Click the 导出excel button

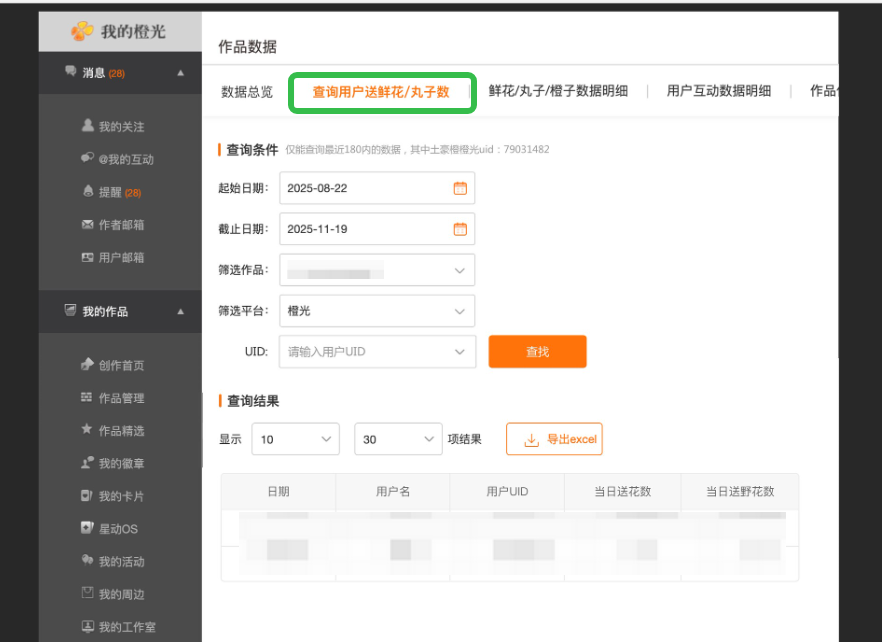click(554, 439)
